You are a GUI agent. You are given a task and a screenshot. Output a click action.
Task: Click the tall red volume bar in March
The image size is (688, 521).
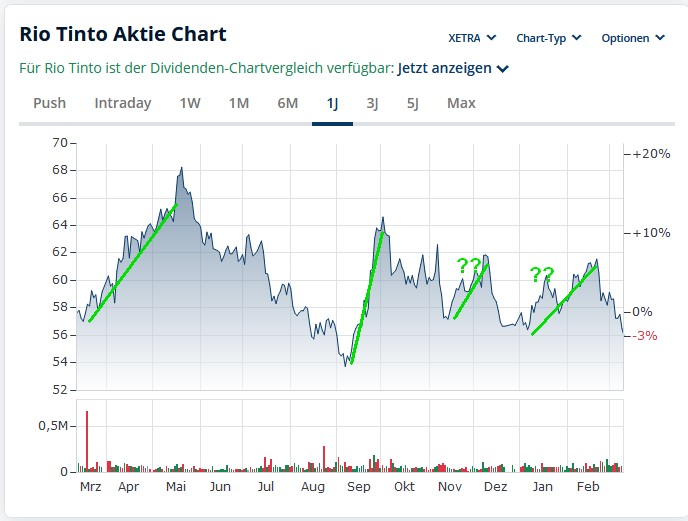87,440
